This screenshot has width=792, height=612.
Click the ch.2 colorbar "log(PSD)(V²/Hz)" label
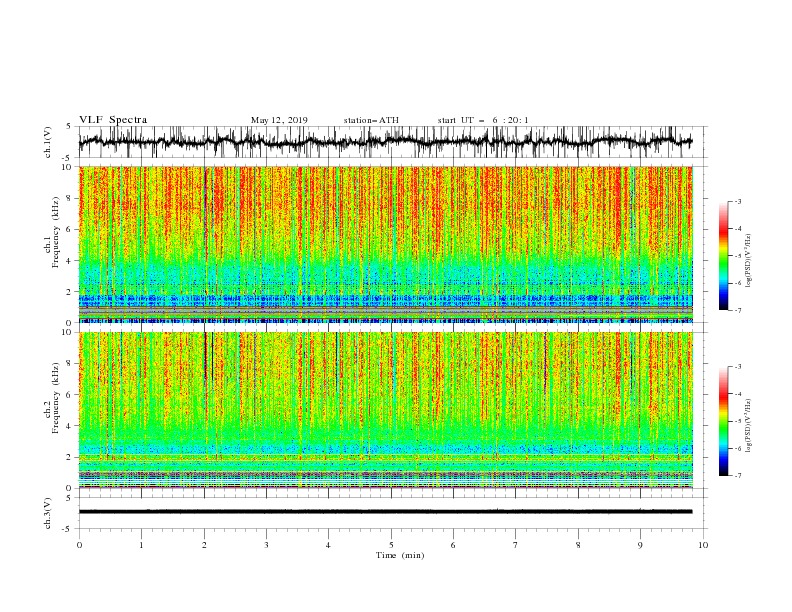[x=750, y=426]
